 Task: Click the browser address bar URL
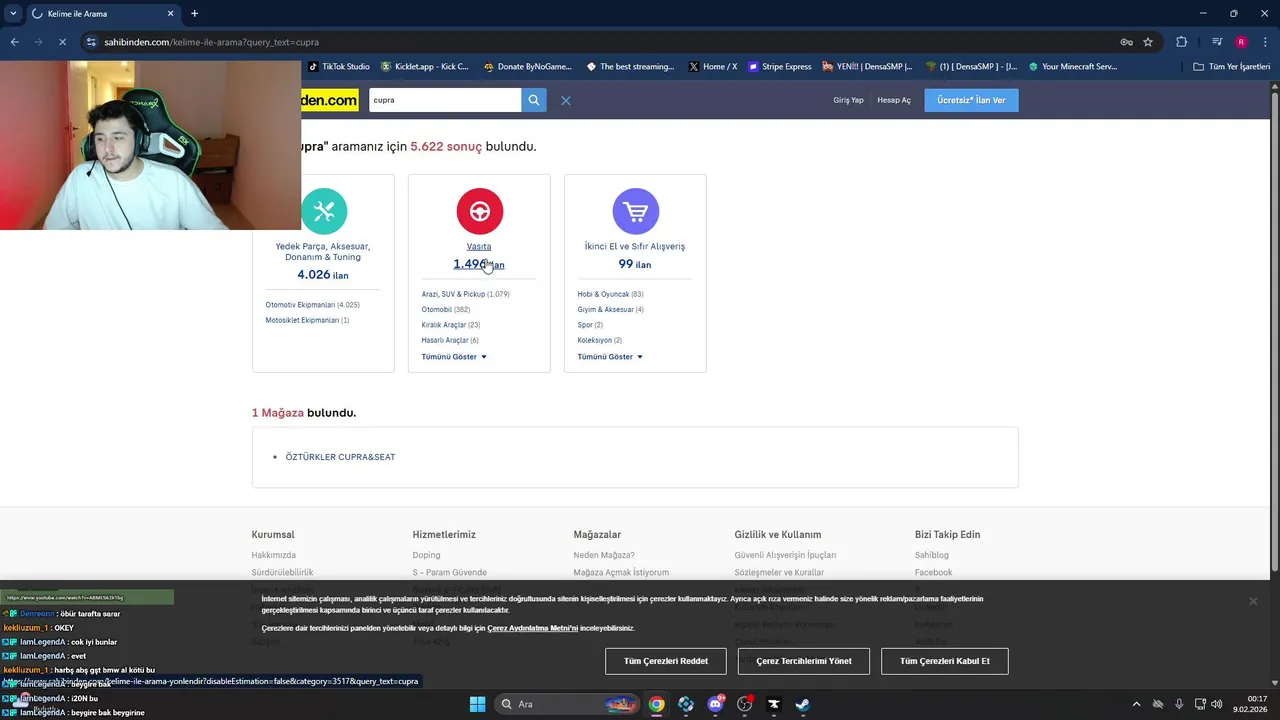212,42
